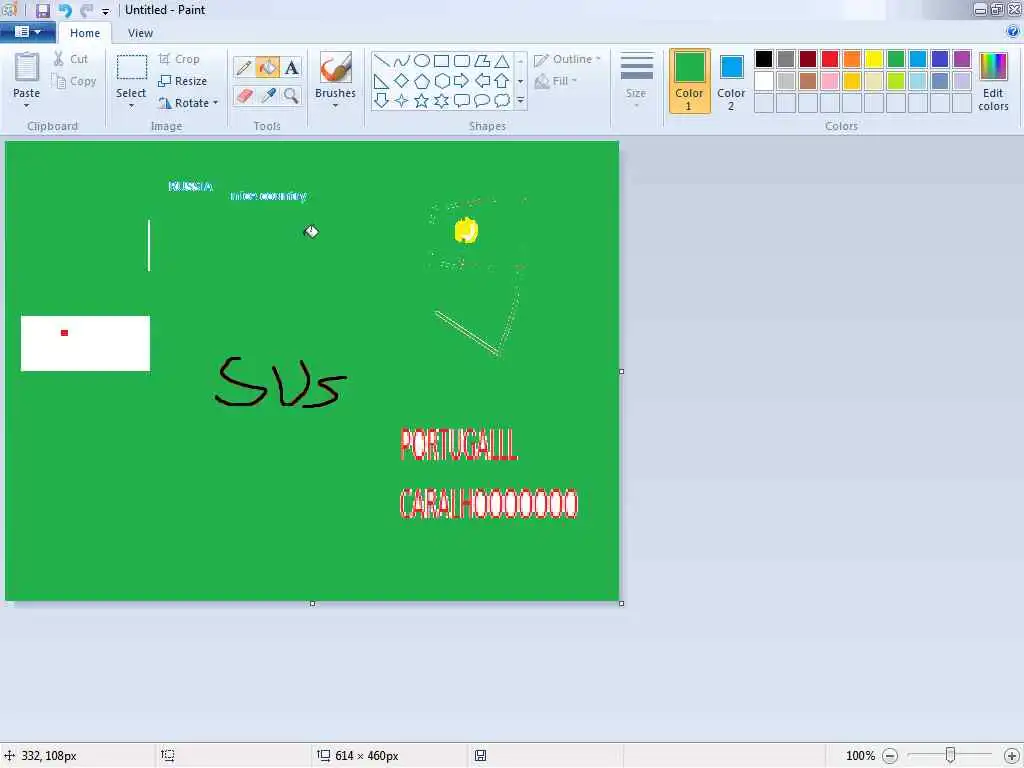Viewport: 1024px width, 768px height.
Task: Click the yellow blob on the canvas
Action: pyautogui.click(x=466, y=231)
